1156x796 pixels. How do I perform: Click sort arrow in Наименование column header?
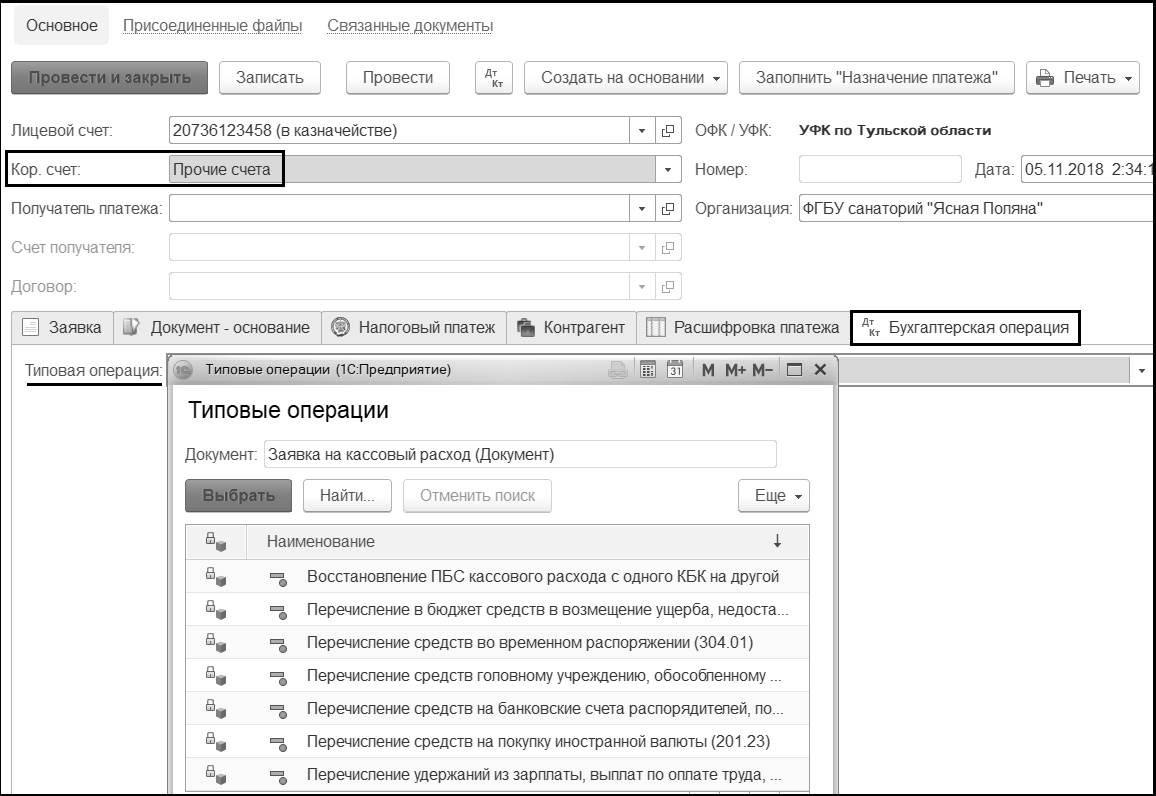pyautogui.click(x=777, y=542)
